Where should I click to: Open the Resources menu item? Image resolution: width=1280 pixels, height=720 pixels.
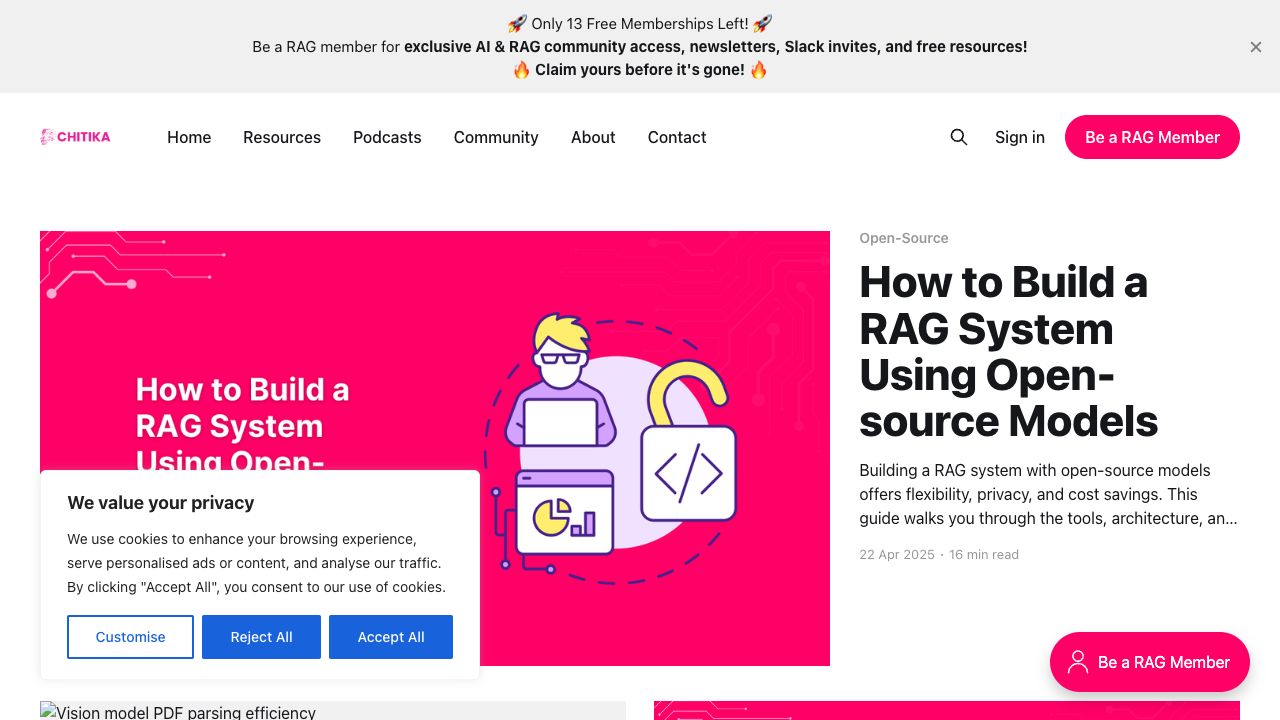pyautogui.click(x=282, y=137)
